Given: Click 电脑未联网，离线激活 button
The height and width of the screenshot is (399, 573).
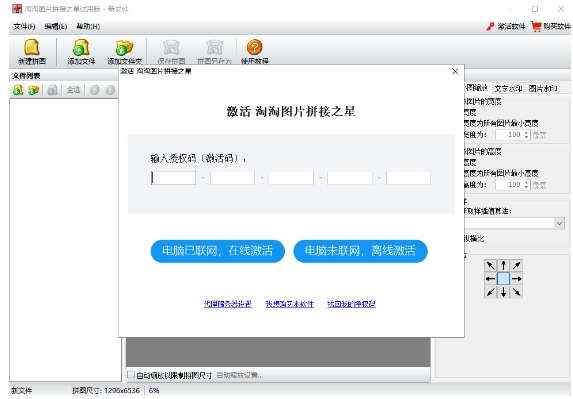Looking at the screenshot, I should click(x=360, y=251).
